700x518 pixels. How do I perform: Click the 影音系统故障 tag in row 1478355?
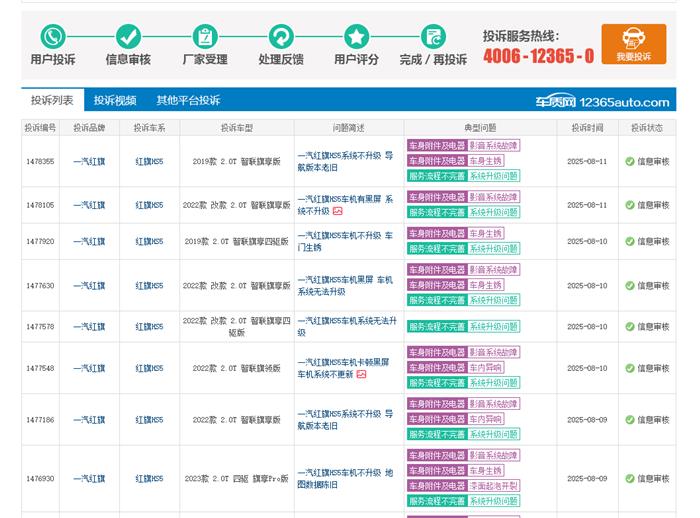click(493, 145)
